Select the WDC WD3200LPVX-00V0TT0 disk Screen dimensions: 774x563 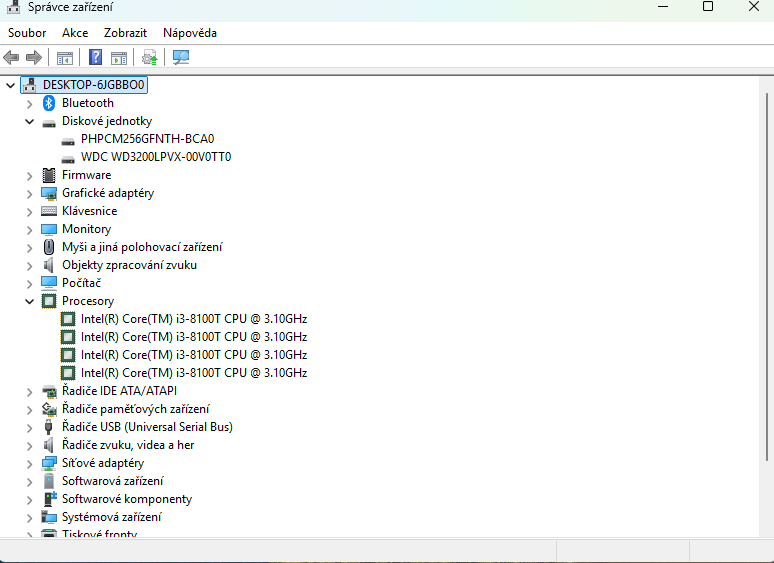(x=156, y=157)
